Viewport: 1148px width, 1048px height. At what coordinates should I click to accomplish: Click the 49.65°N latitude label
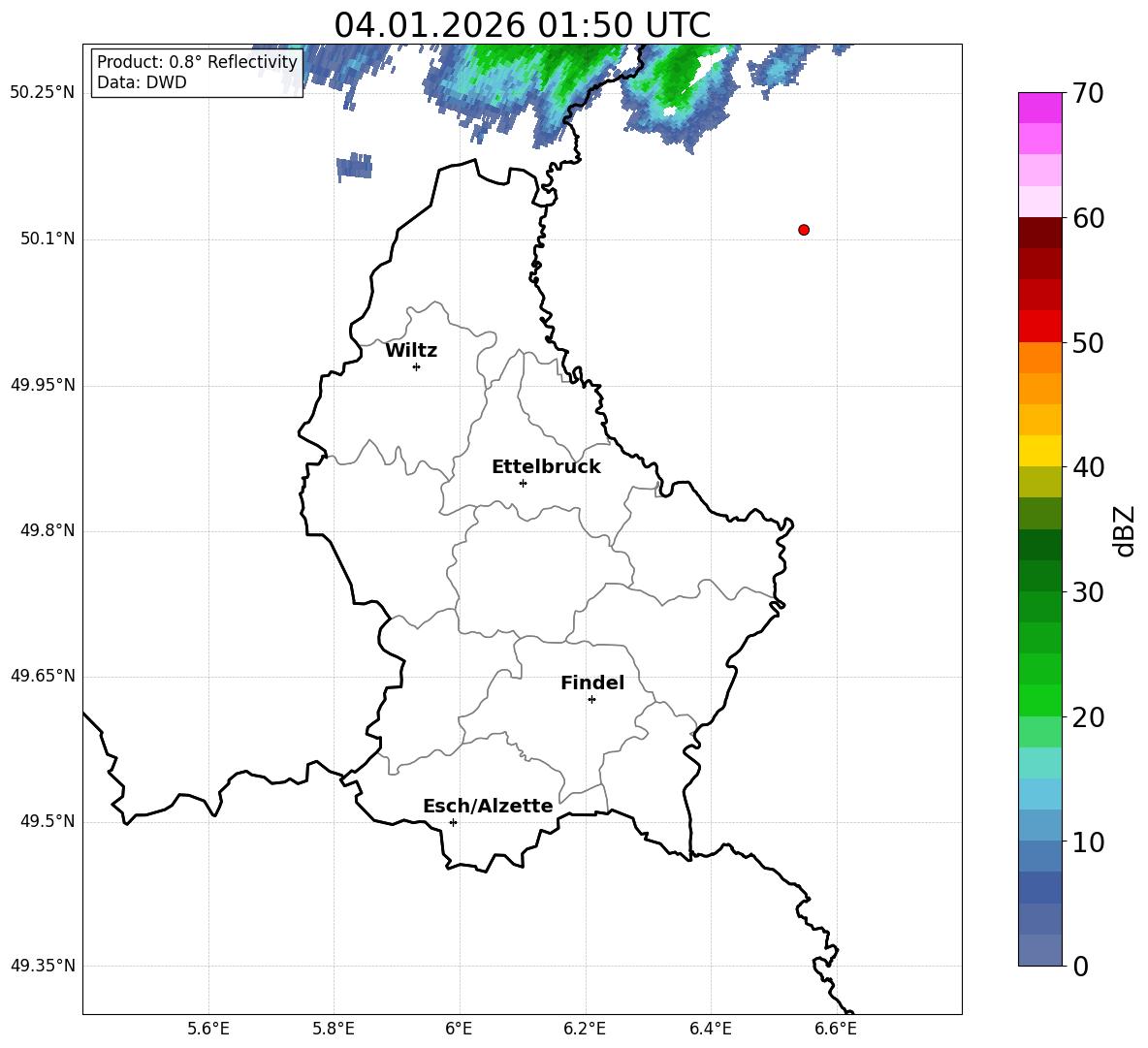43,676
